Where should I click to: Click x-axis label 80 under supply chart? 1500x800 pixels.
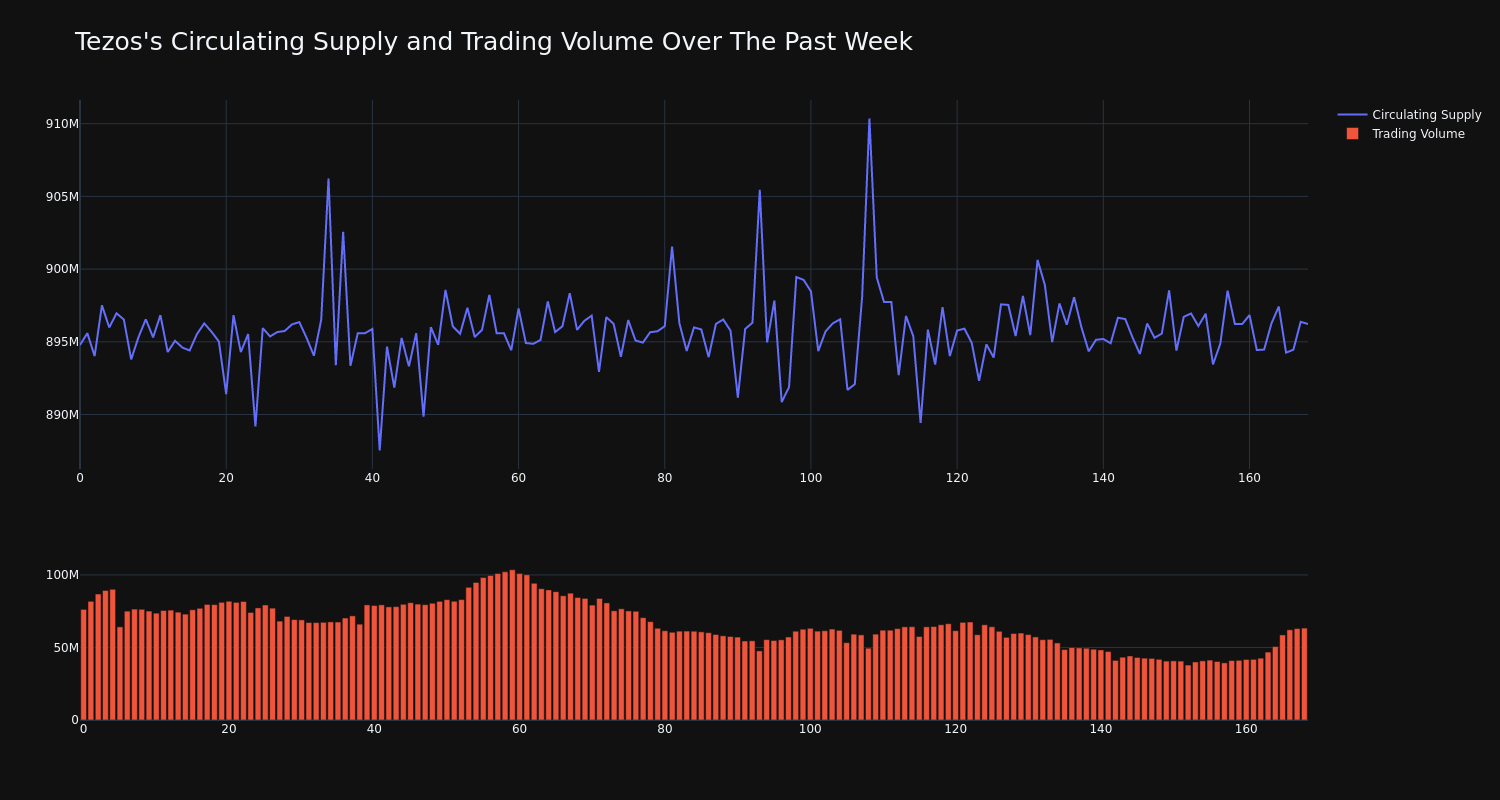click(664, 478)
